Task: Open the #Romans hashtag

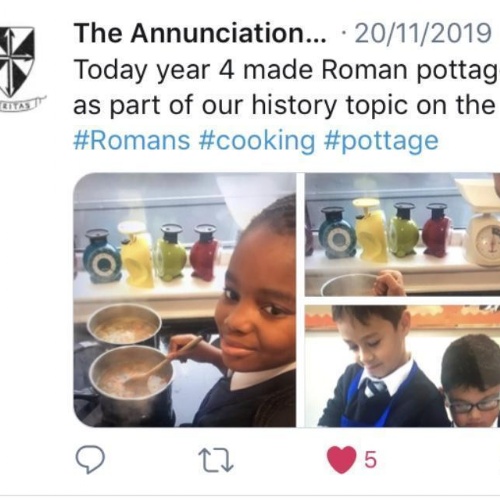Action: click(132, 140)
